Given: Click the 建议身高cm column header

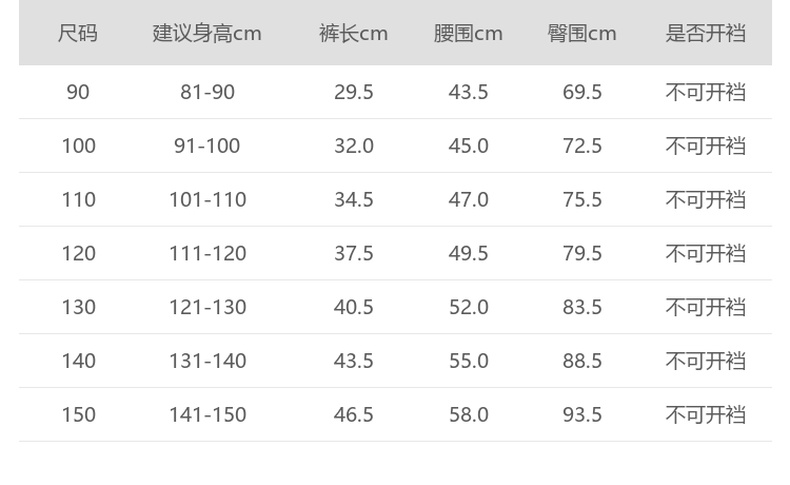Looking at the screenshot, I should click(207, 33).
